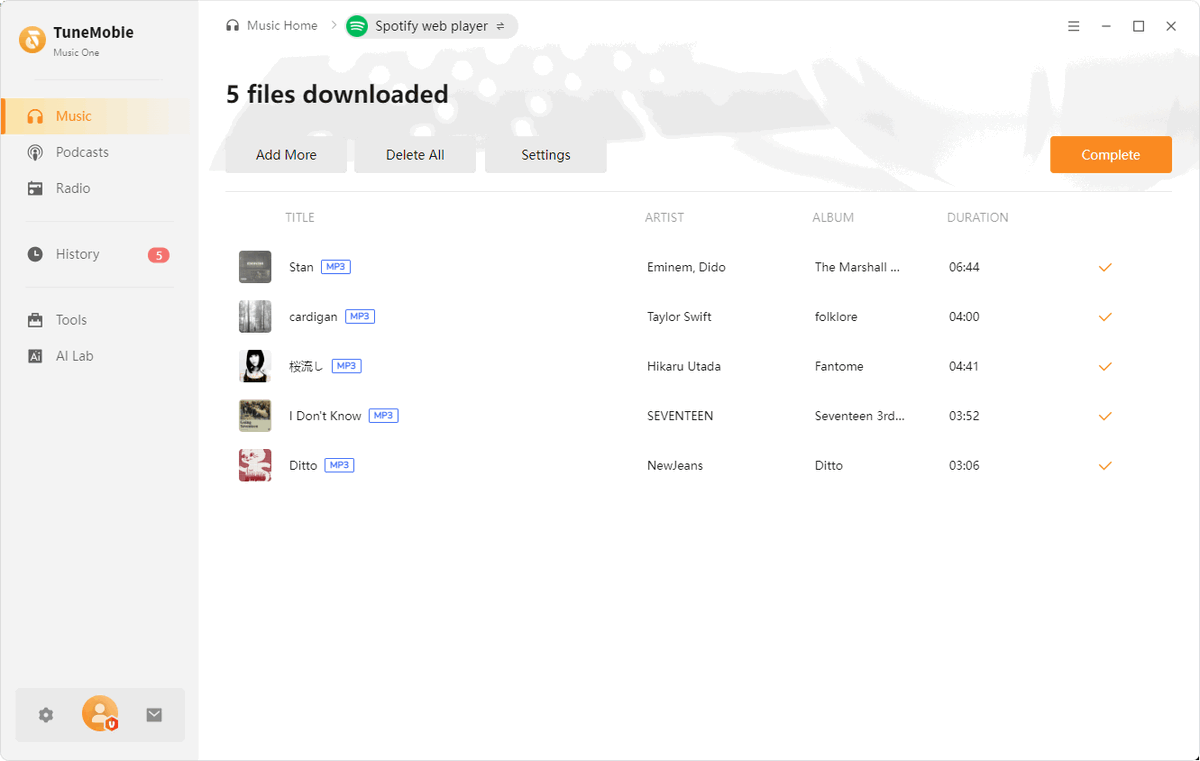
Task: Click the switch-source arrows icon
Action: pos(500,26)
